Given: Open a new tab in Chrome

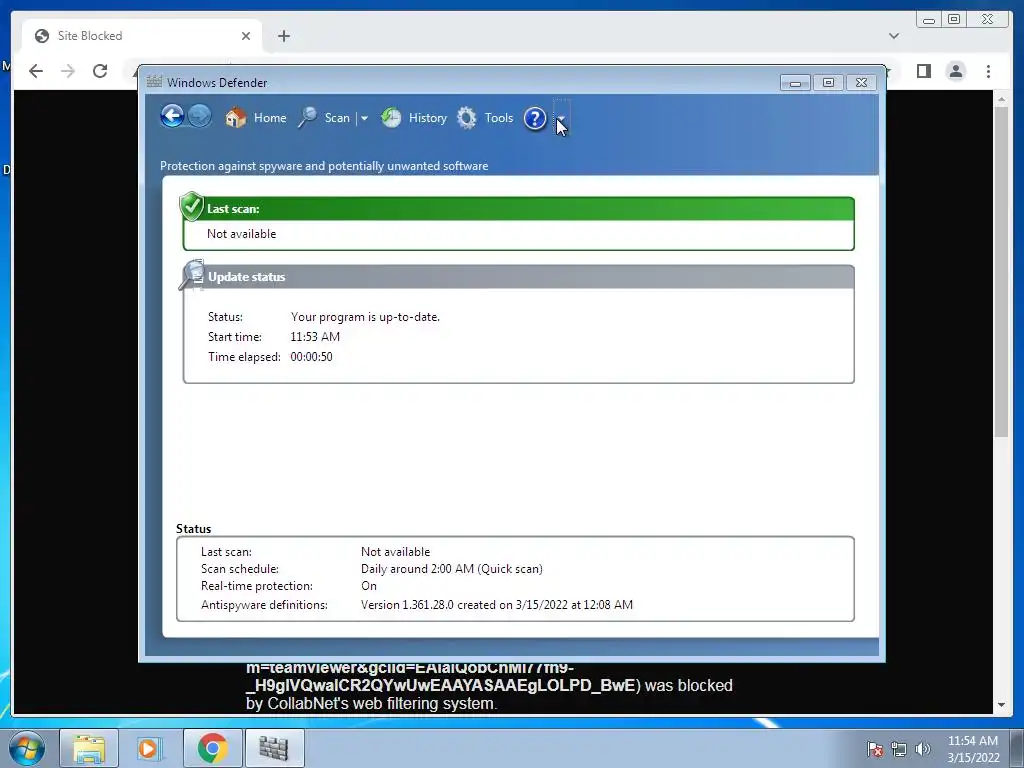Looking at the screenshot, I should point(283,36).
